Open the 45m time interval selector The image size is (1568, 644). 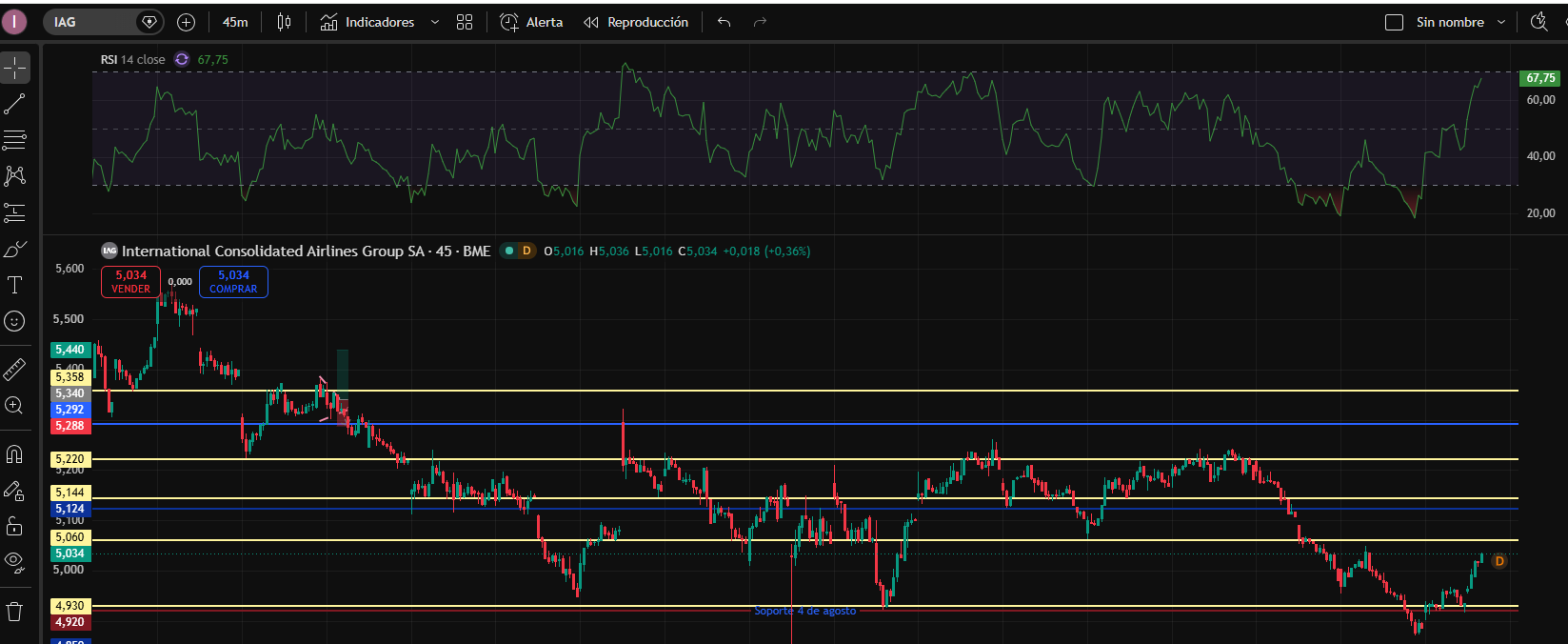pyautogui.click(x=235, y=22)
